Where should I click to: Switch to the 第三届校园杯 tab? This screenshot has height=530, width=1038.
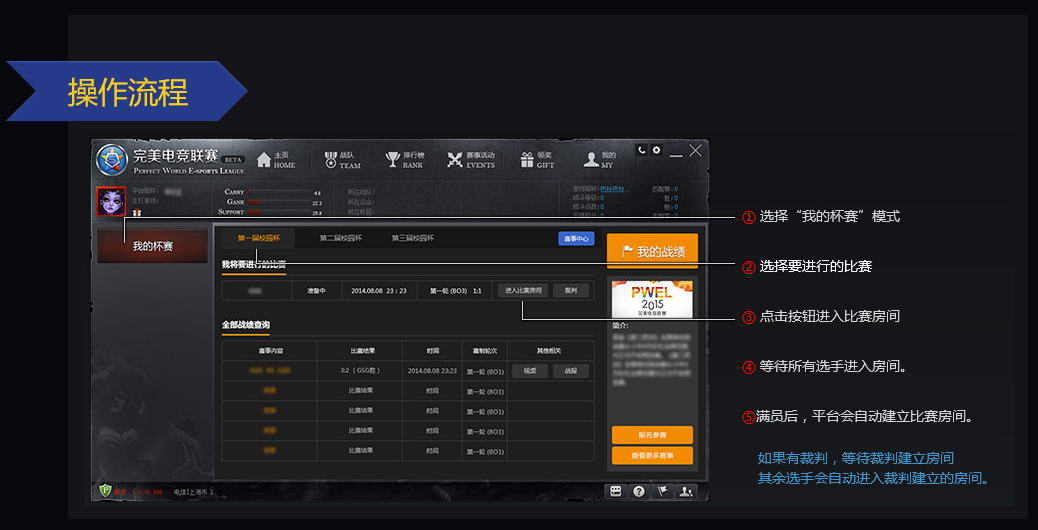point(413,238)
